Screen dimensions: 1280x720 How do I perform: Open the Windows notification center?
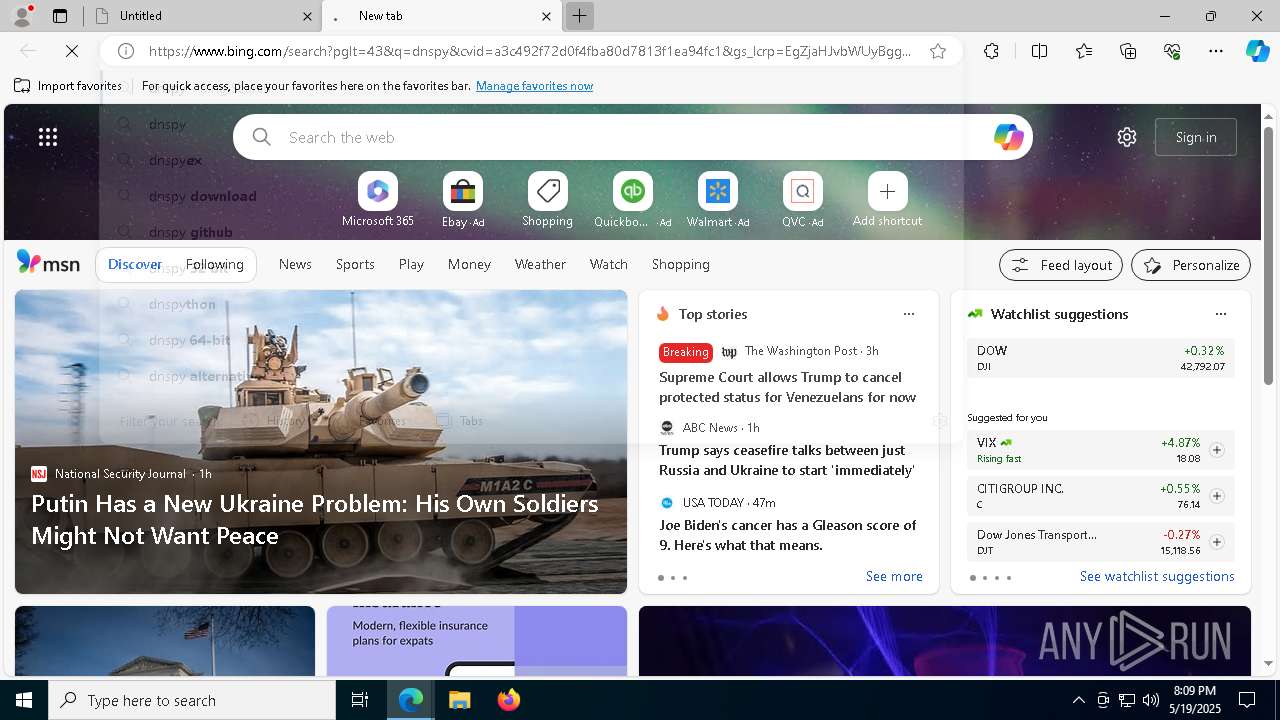pyautogui.click(x=1247, y=700)
